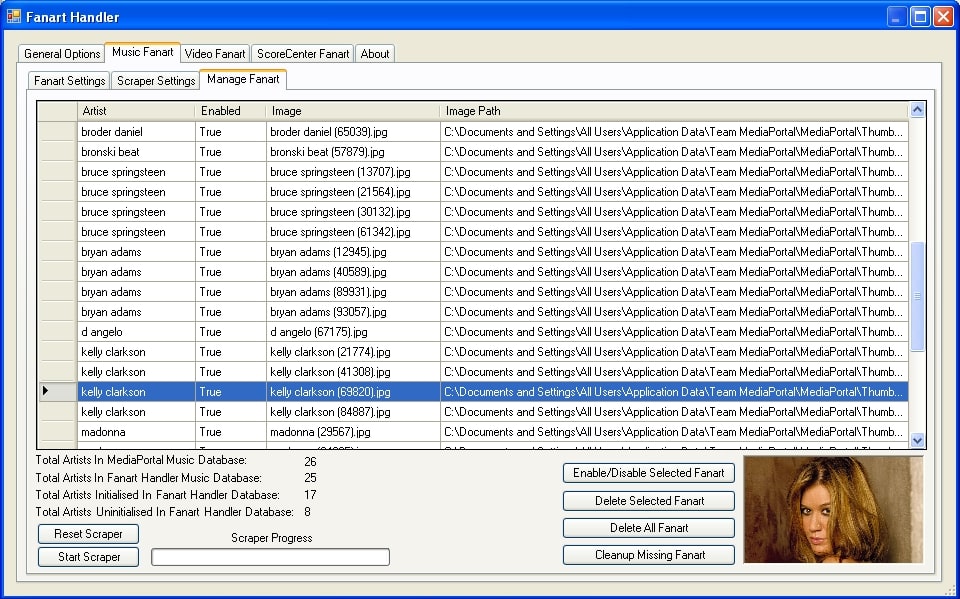Click the scroll up arrow of the table
Viewport: 960px width, 599px height.
pyautogui.click(x=917, y=111)
